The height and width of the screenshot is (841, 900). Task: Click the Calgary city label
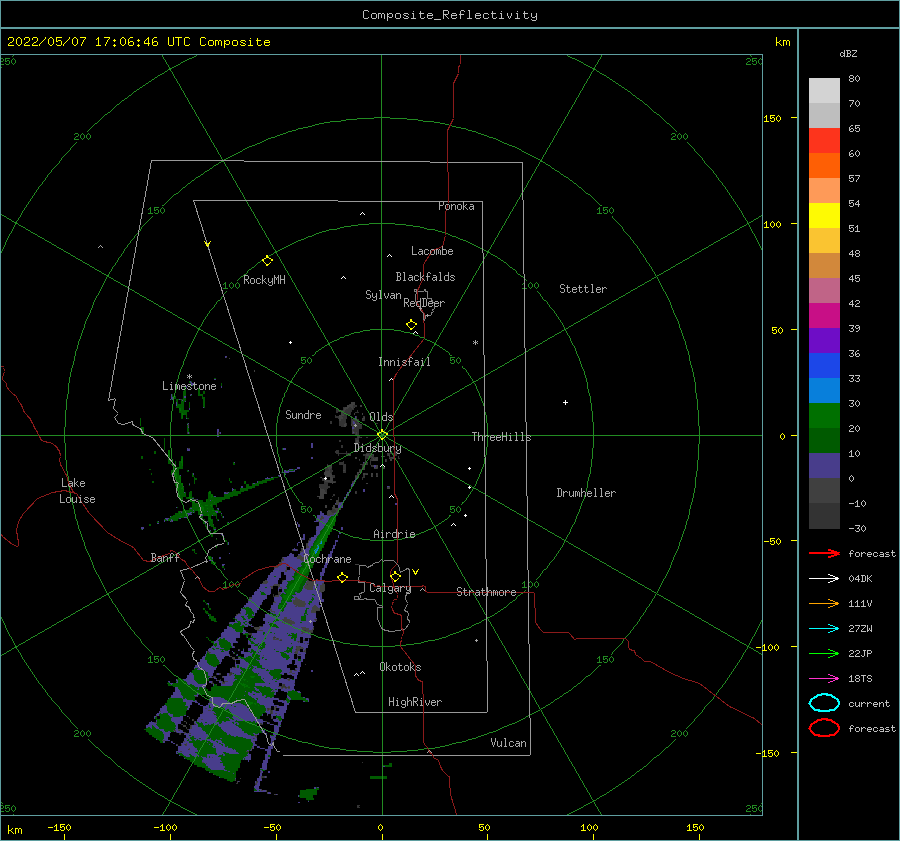pyautogui.click(x=390, y=588)
